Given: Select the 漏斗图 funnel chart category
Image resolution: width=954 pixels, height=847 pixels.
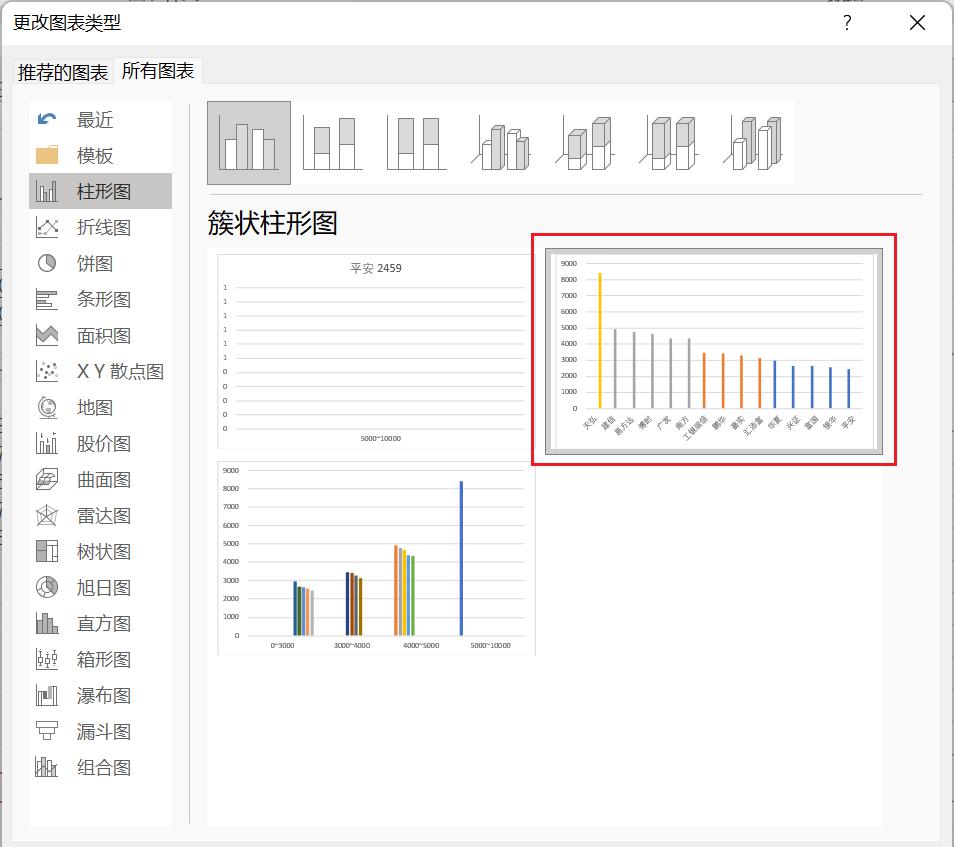Looking at the screenshot, I should (x=100, y=731).
